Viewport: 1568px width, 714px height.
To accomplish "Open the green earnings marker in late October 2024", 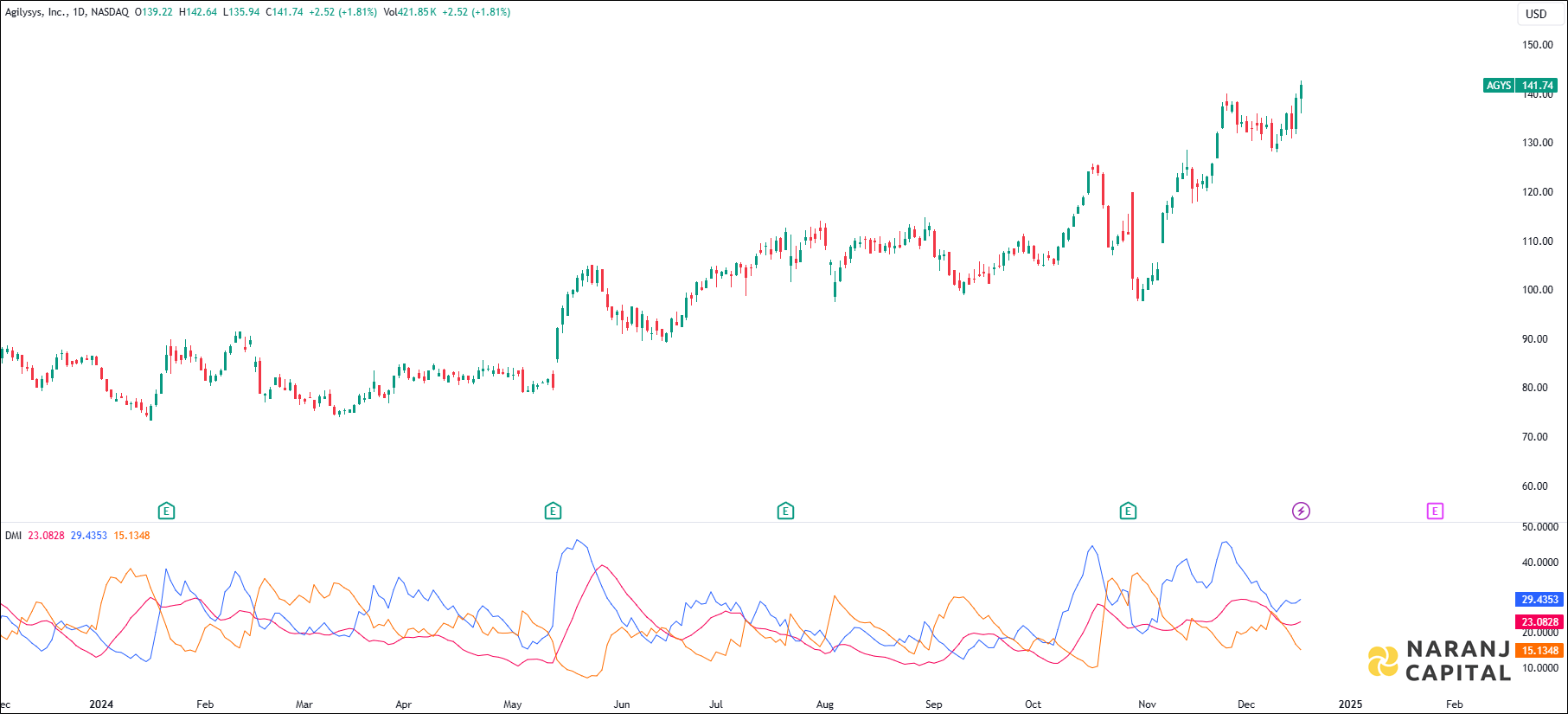I will (x=1128, y=511).
